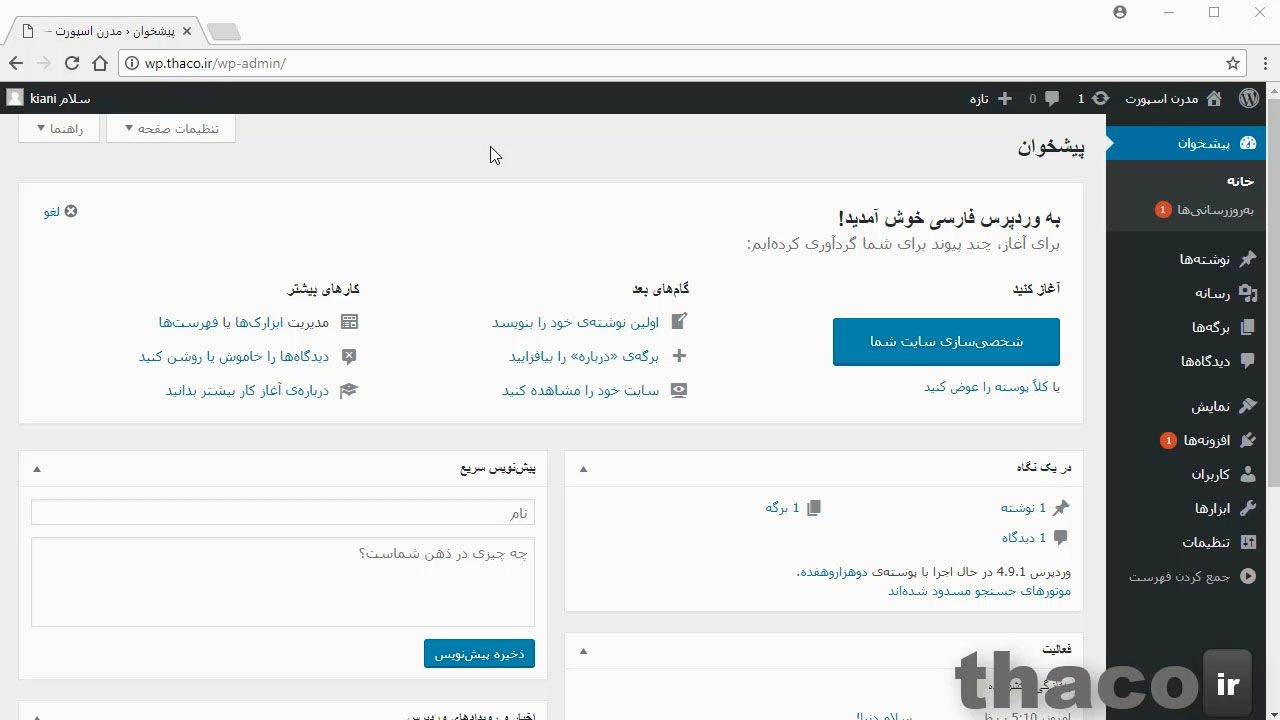Image resolution: width=1280 pixels, height=720 pixels.
Task: Collapse the در یک نگاه widget
Action: (x=584, y=468)
